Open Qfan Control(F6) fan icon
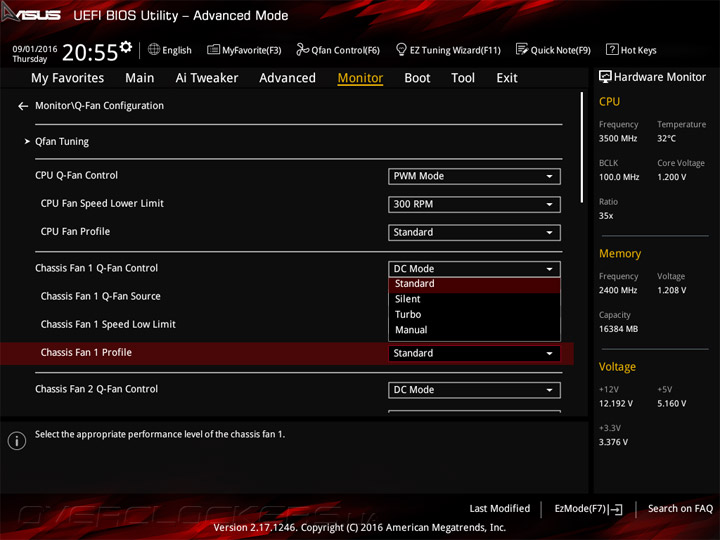Viewport: 720px width, 540px height. tap(302, 49)
